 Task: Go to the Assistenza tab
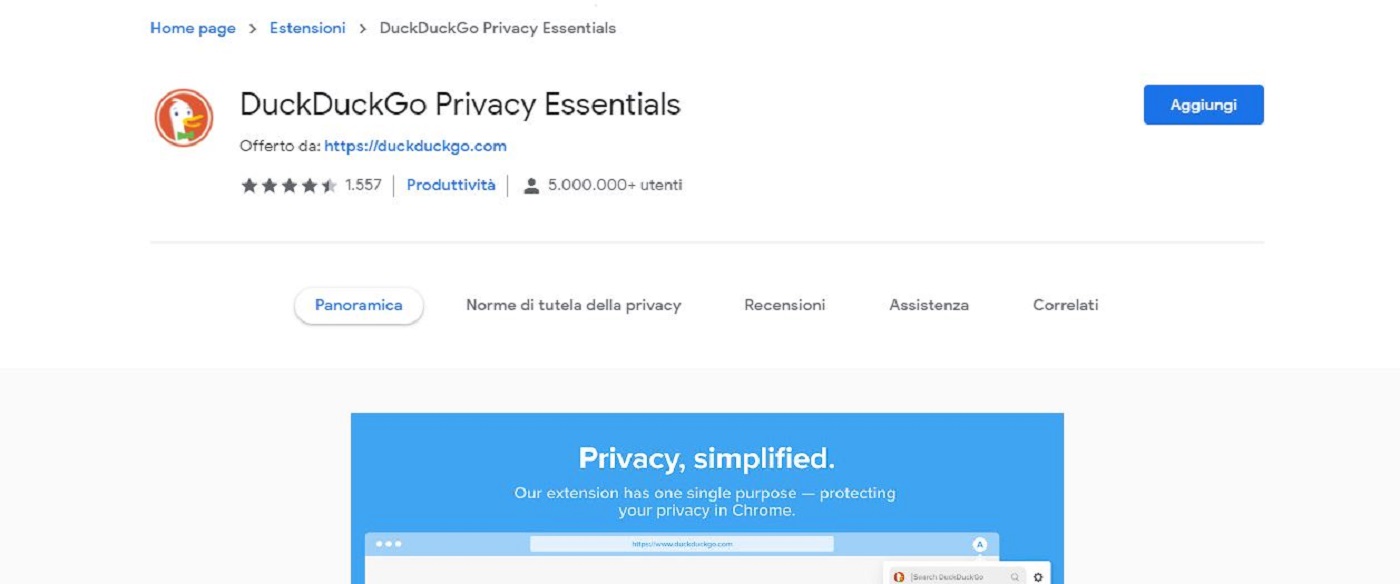click(x=929, y=305)
